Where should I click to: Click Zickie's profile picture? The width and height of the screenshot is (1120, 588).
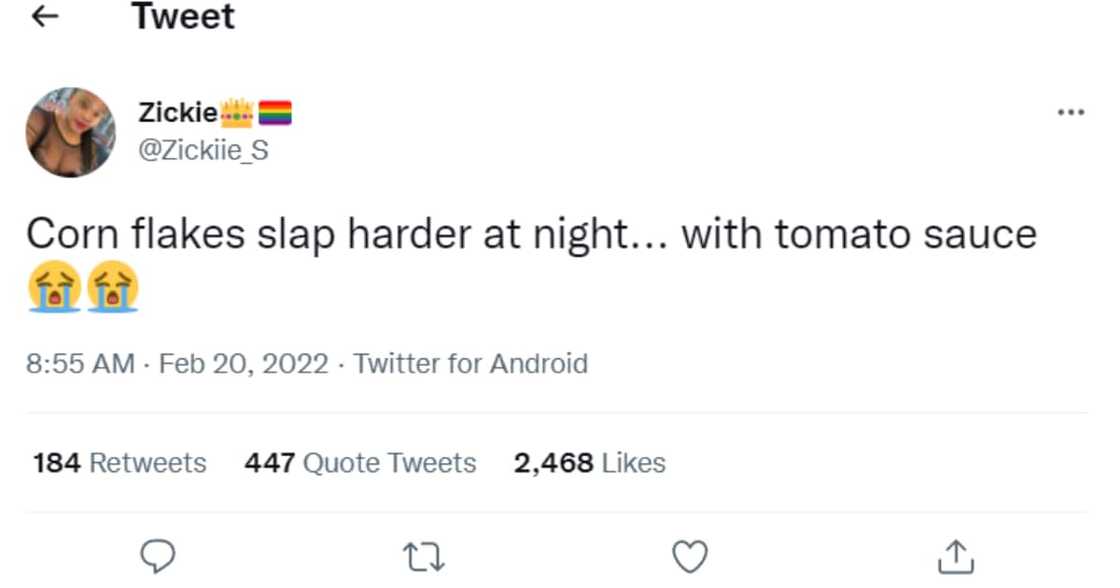click(70, 132)
